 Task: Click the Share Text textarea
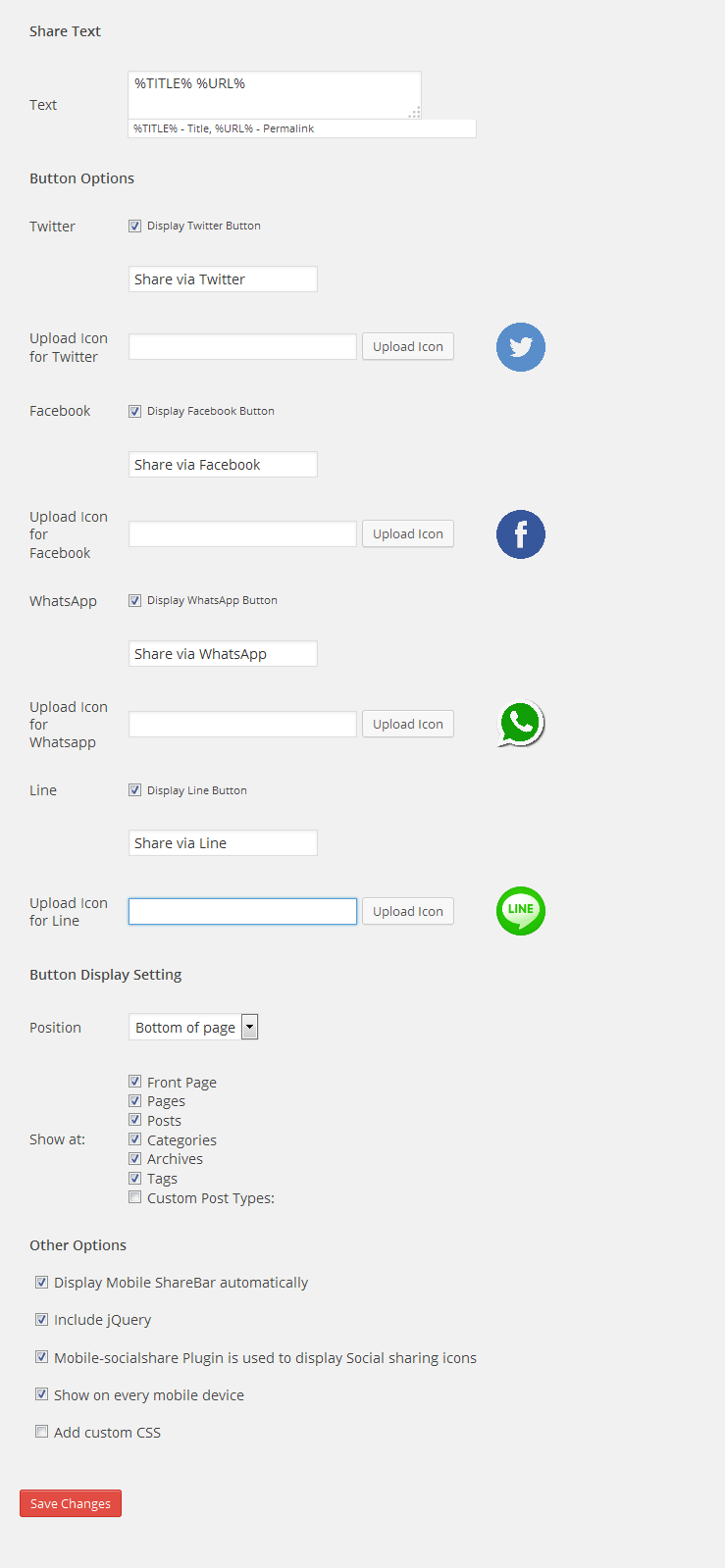tap(273, 94)
